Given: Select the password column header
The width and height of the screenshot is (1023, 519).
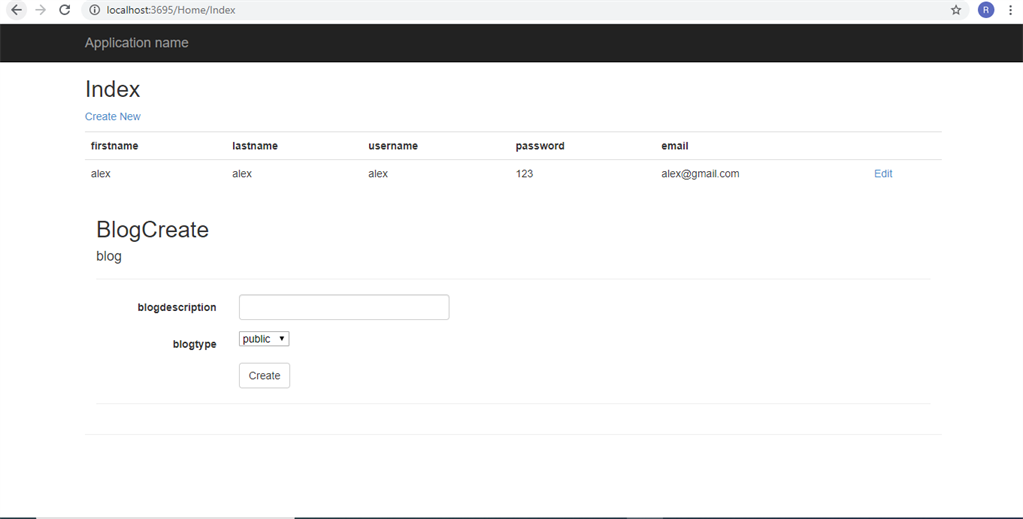Looking at the screenshot, I should pyautogui.click(x=540, y=146).
